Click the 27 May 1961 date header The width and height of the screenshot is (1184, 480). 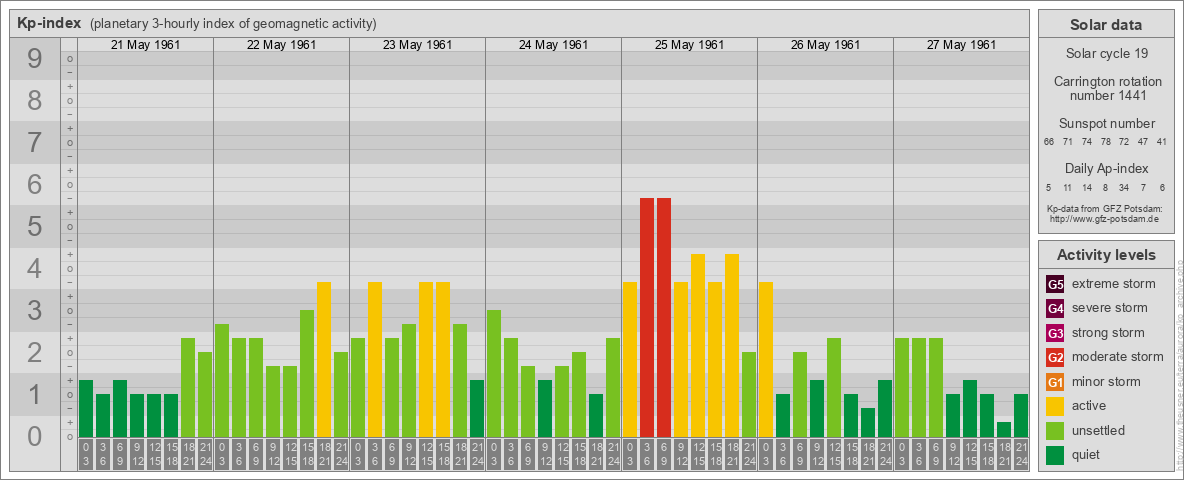pyautogui.click(x=961, y=45)
